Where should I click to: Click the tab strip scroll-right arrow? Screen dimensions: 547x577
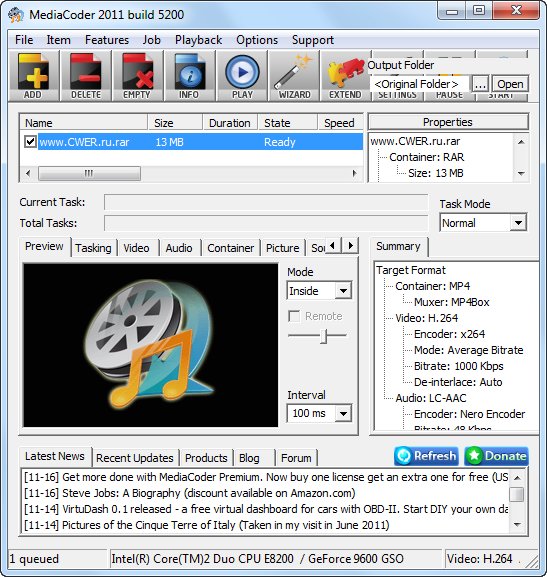pos(351,245)
